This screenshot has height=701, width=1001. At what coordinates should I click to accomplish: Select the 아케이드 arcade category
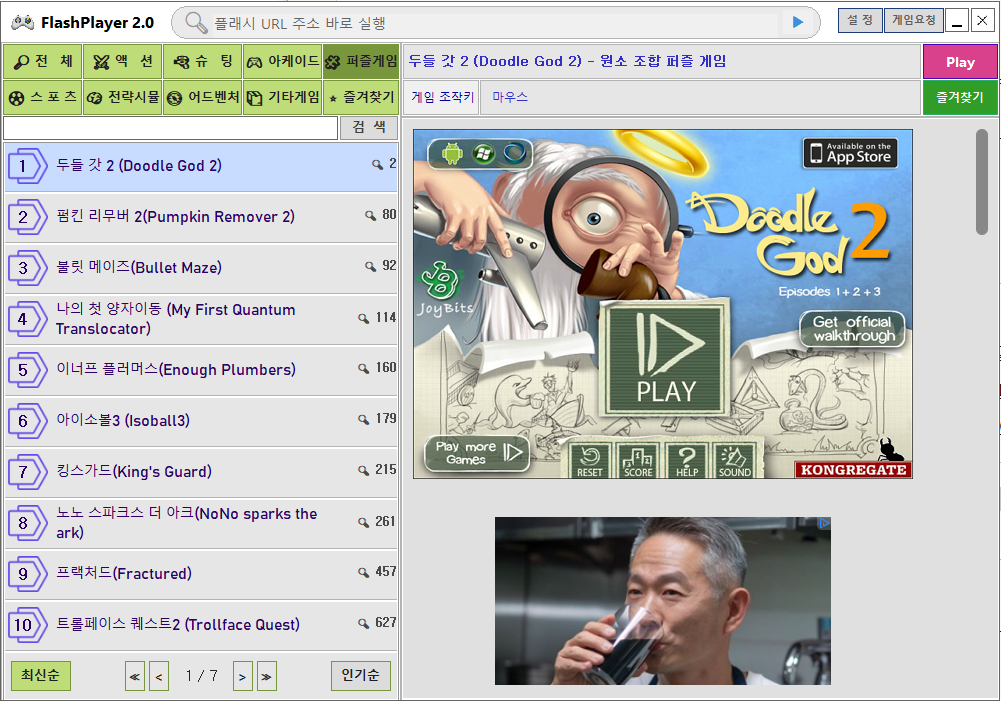282,61
